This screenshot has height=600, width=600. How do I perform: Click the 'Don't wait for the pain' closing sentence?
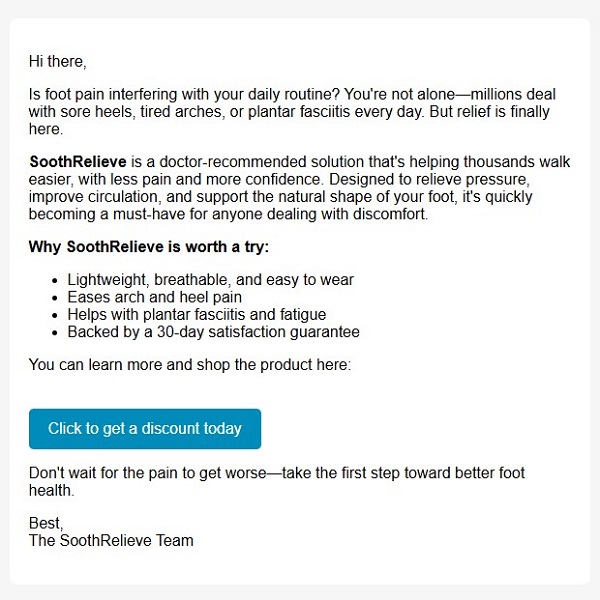(277, 481)
